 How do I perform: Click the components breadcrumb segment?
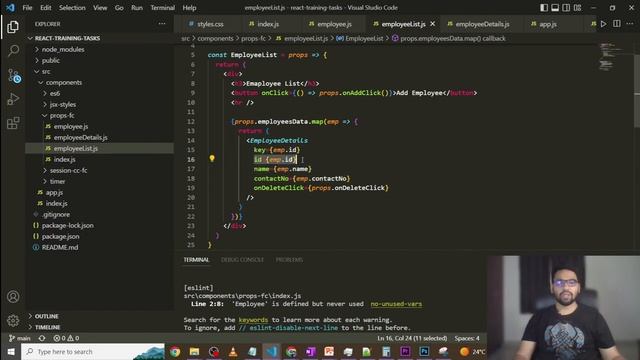[x=216, y=38]
